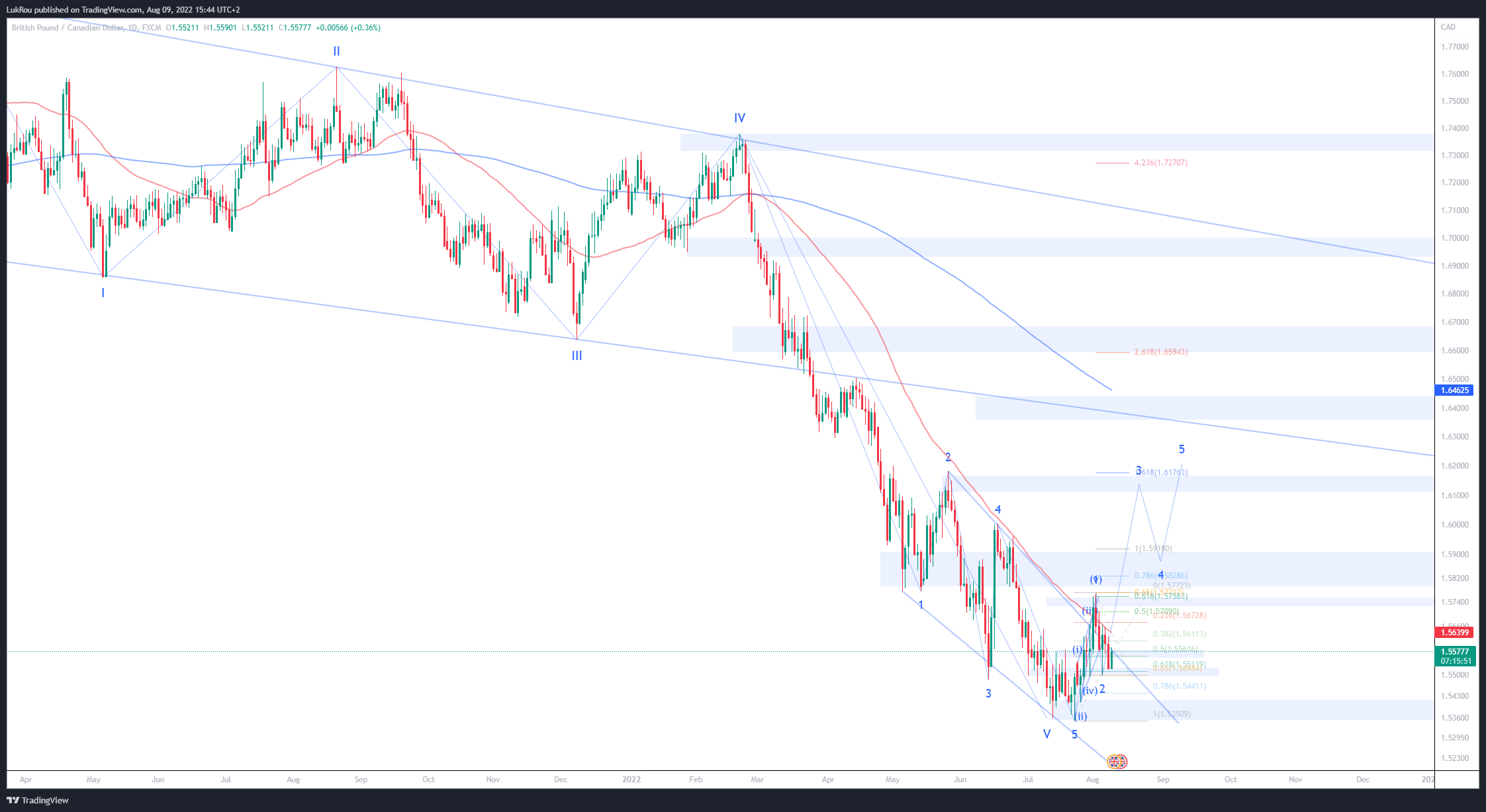Select the Roman numeral IV wave label

[739, 118]
